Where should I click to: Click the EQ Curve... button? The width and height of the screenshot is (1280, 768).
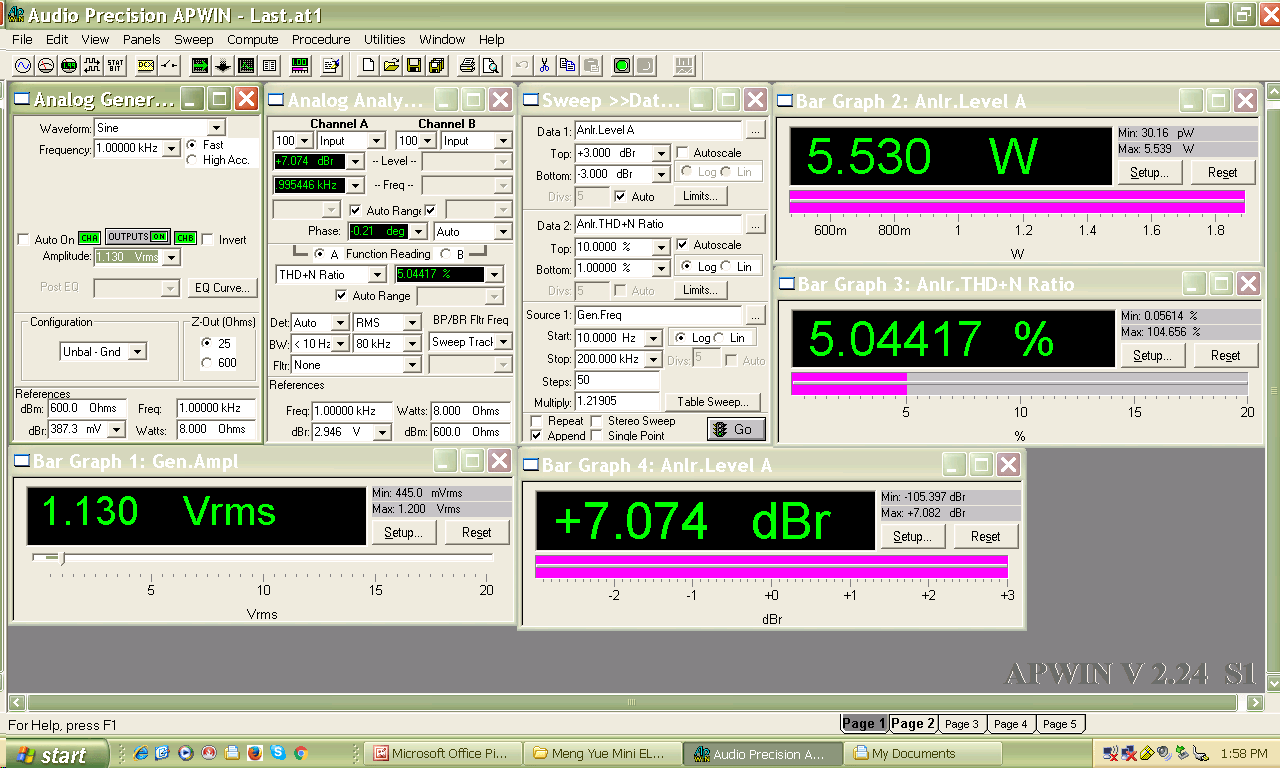pyautogui.click(x=222, y=287)
